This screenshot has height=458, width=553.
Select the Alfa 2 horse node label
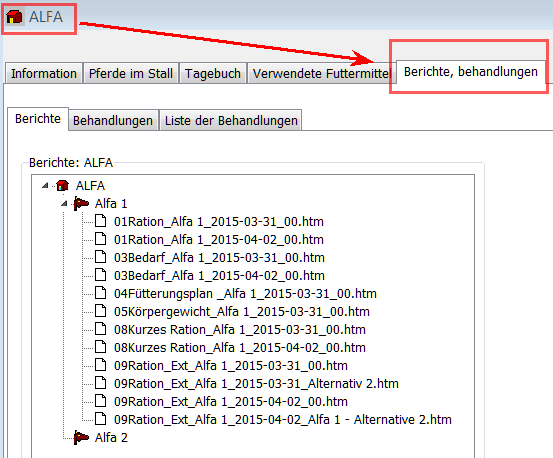coord(111,438)
